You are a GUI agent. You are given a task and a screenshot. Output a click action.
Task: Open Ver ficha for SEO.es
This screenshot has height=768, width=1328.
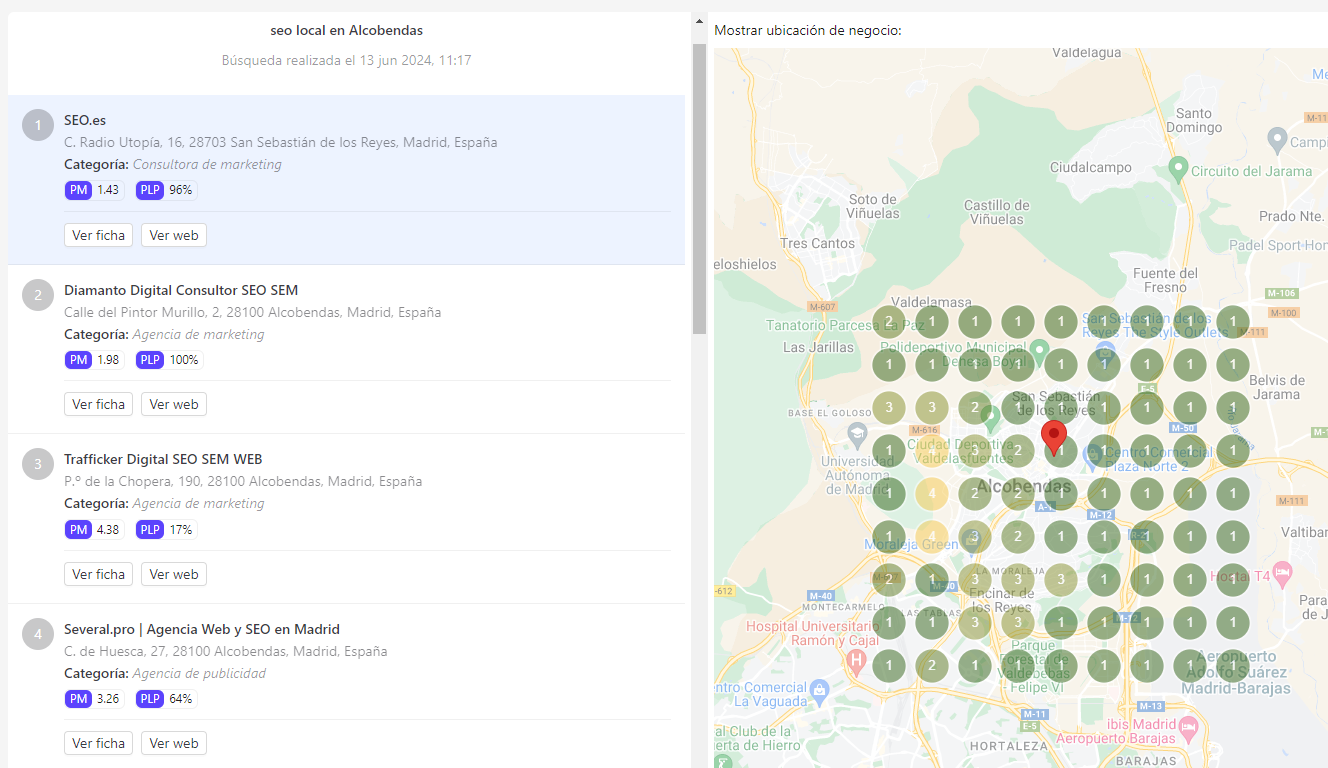98,235
